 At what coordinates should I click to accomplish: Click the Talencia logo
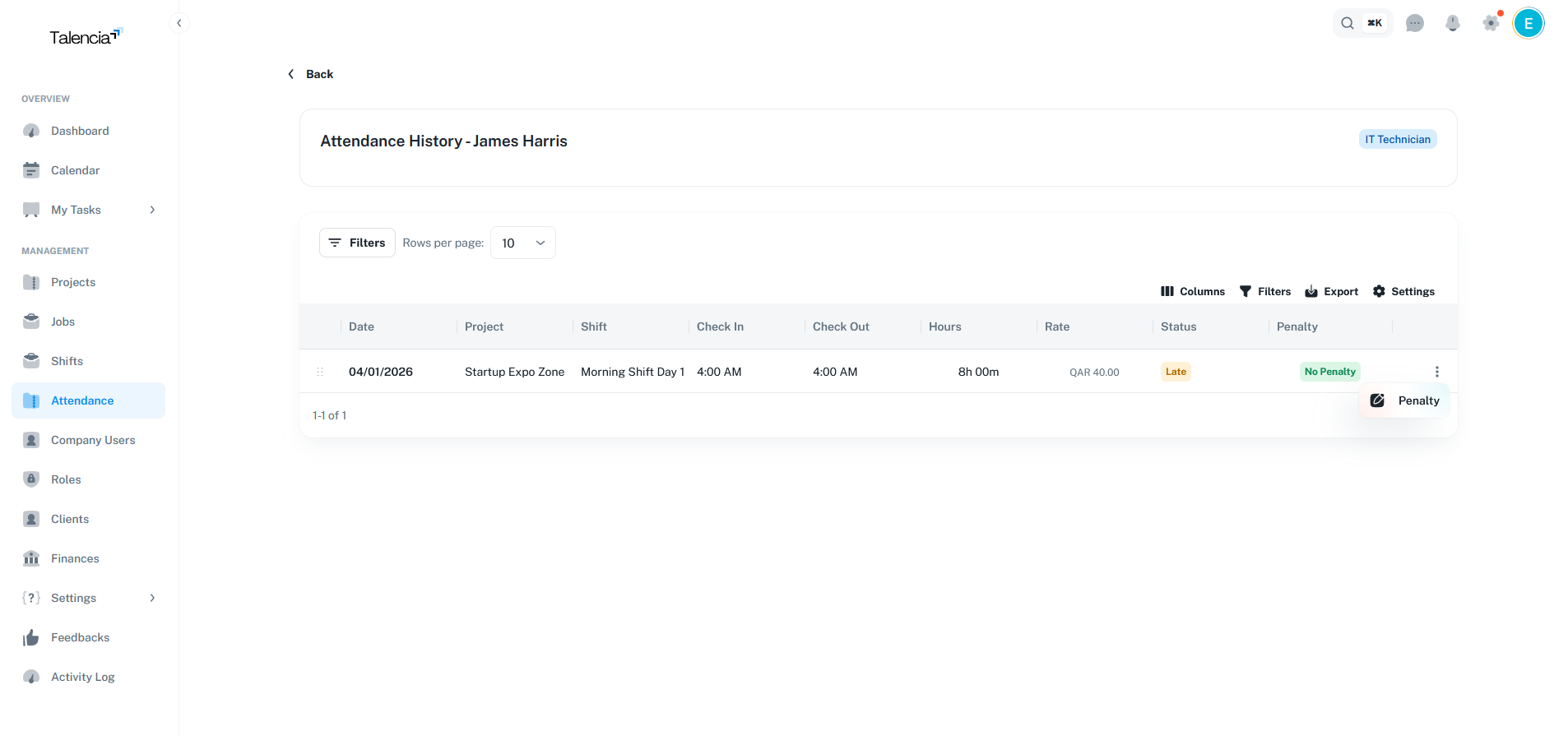coord(86,37)
